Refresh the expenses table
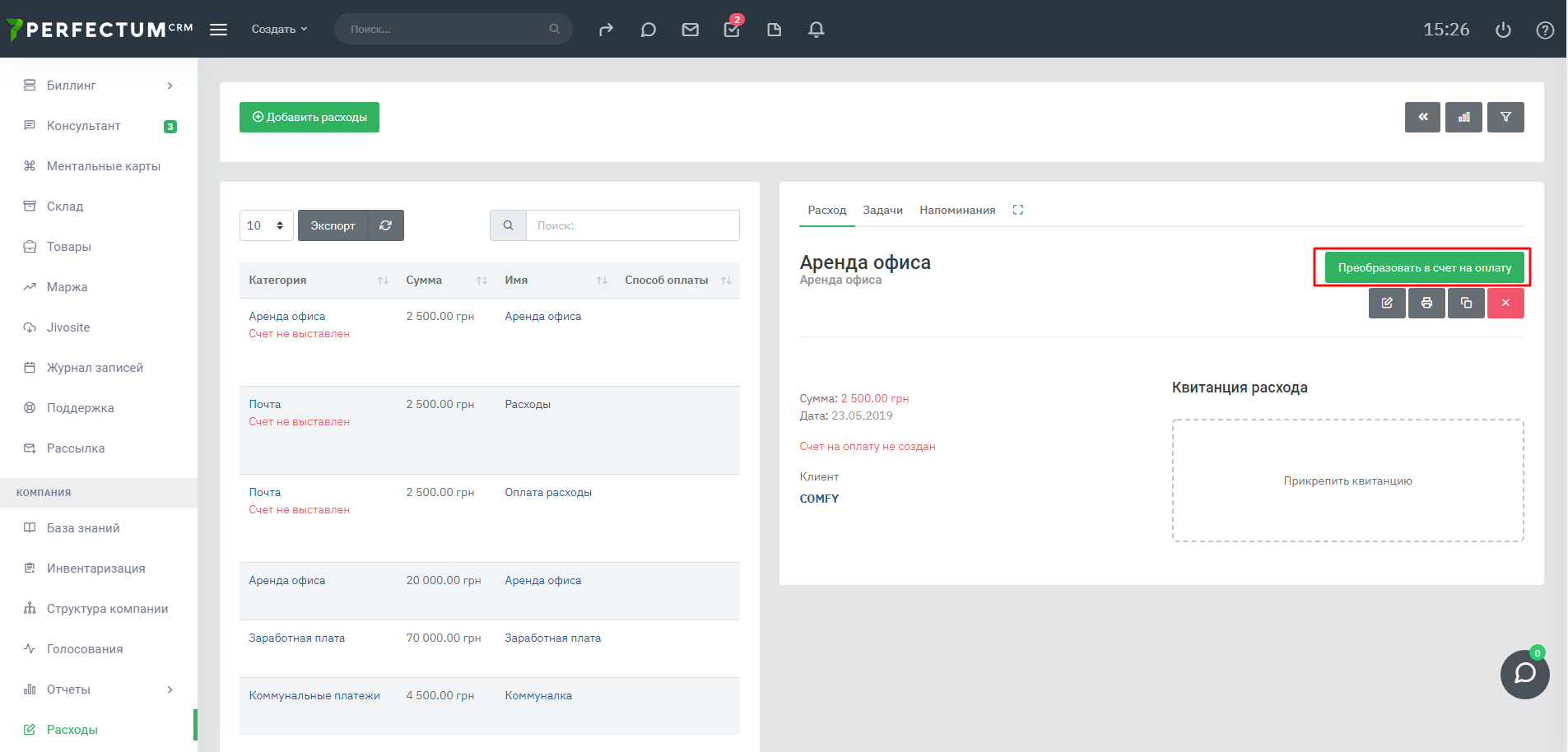Viewport: 1568px width, 752px height. click(385, 225)
